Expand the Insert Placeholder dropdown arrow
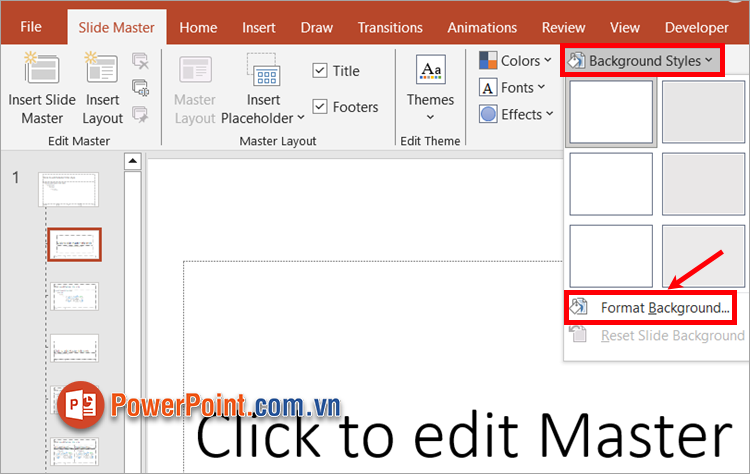 coord(301,117)
